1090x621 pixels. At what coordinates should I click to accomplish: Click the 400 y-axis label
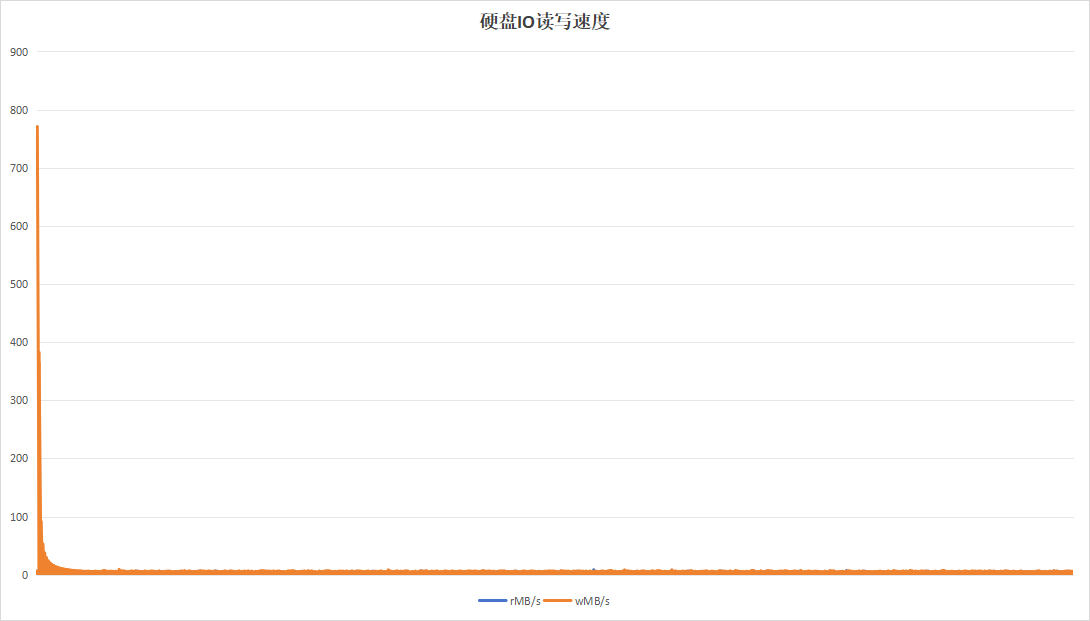tap(19, 342)
